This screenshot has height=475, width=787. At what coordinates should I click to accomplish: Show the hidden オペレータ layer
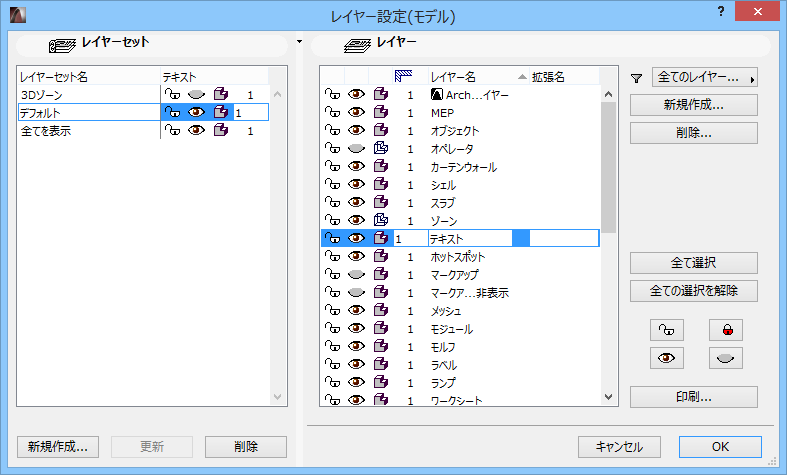pos(356,148)
